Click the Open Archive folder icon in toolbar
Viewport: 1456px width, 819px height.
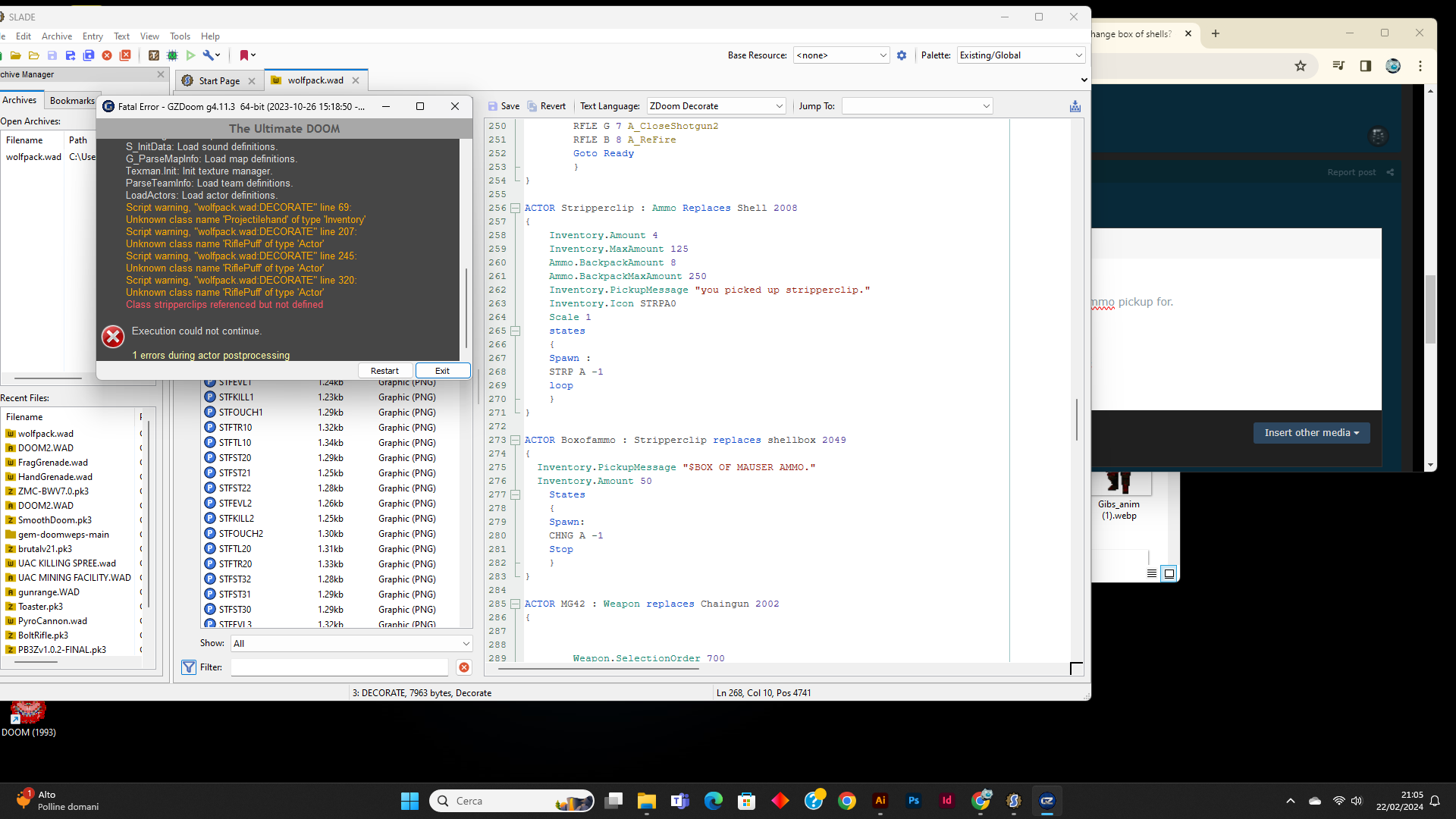(x=15, y=55)
